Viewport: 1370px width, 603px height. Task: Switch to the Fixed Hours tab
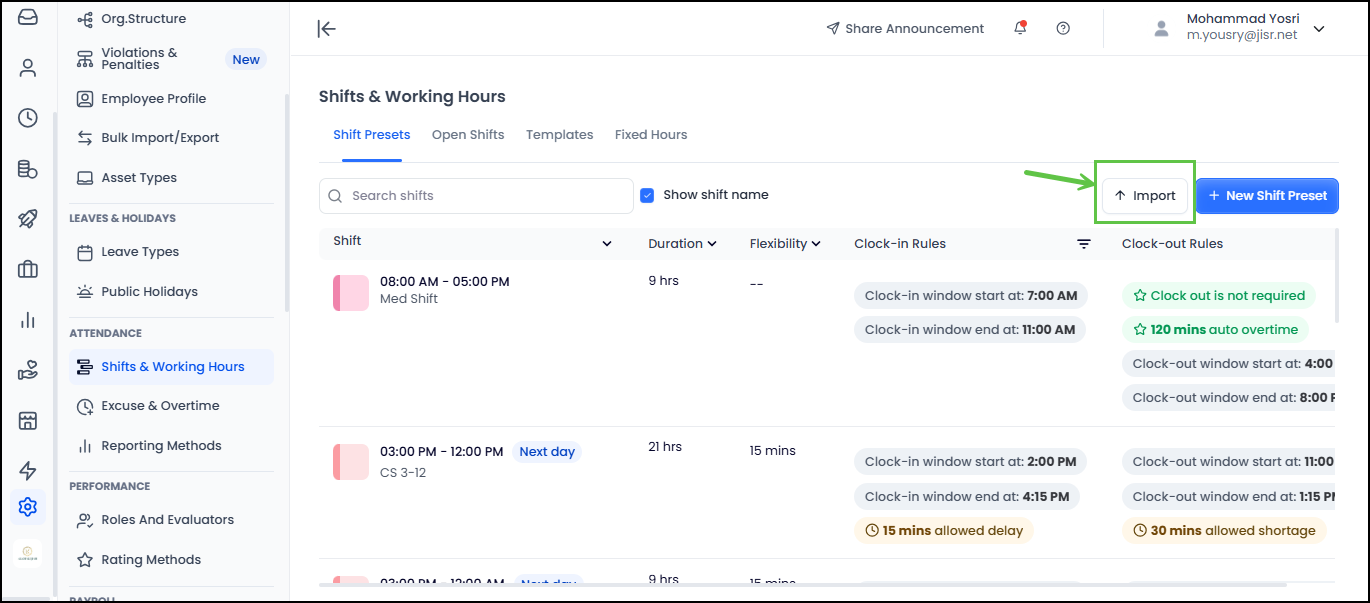651,135
